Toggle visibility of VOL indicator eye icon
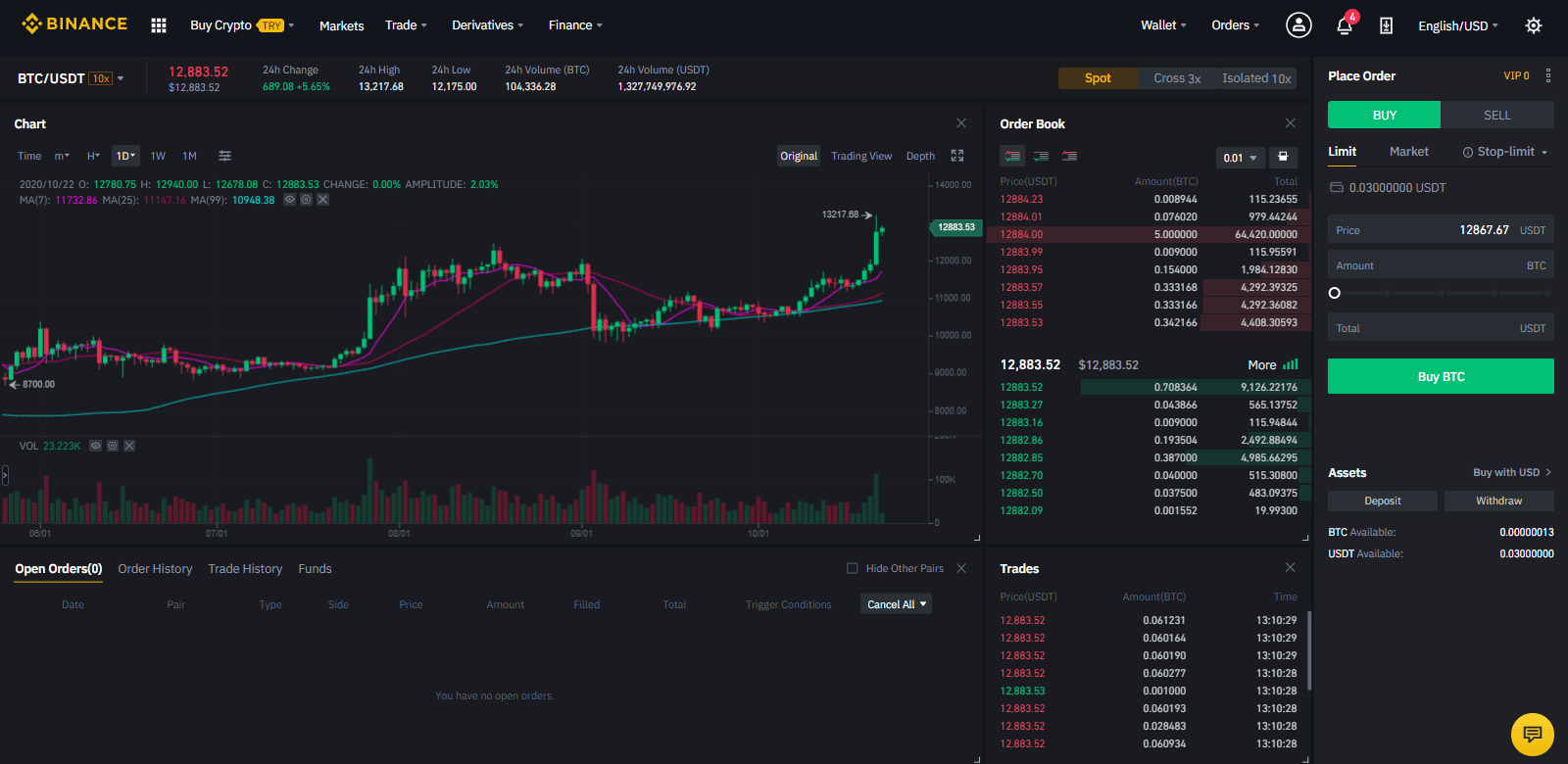Viewport: 1568px width, 764px height. pos(95,446)
